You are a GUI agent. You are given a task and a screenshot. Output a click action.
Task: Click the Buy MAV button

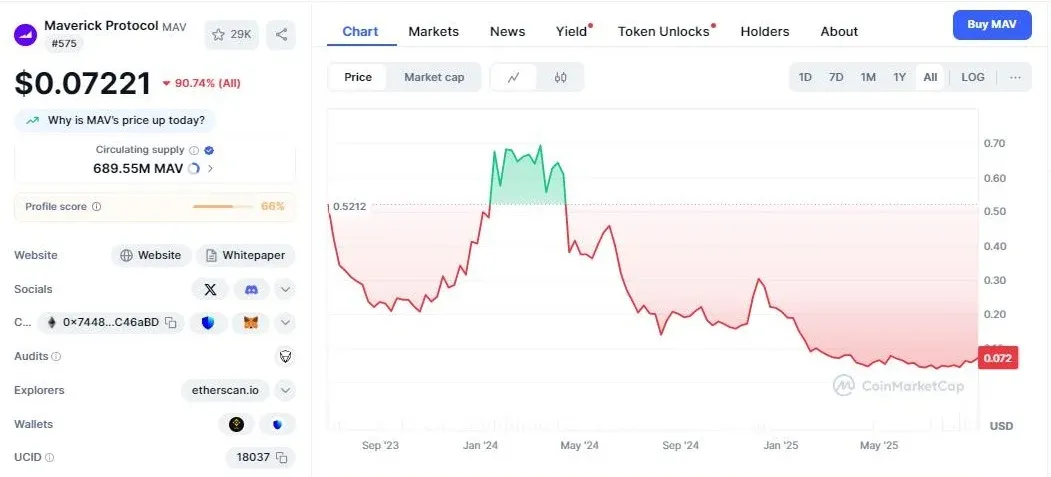coord(992,25)
